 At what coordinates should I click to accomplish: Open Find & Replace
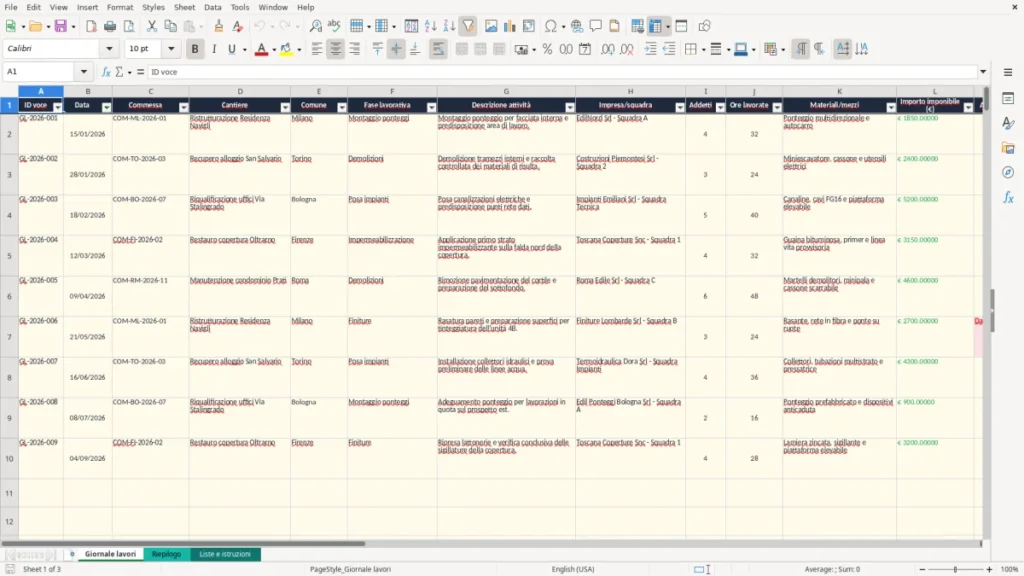[315, 26]
